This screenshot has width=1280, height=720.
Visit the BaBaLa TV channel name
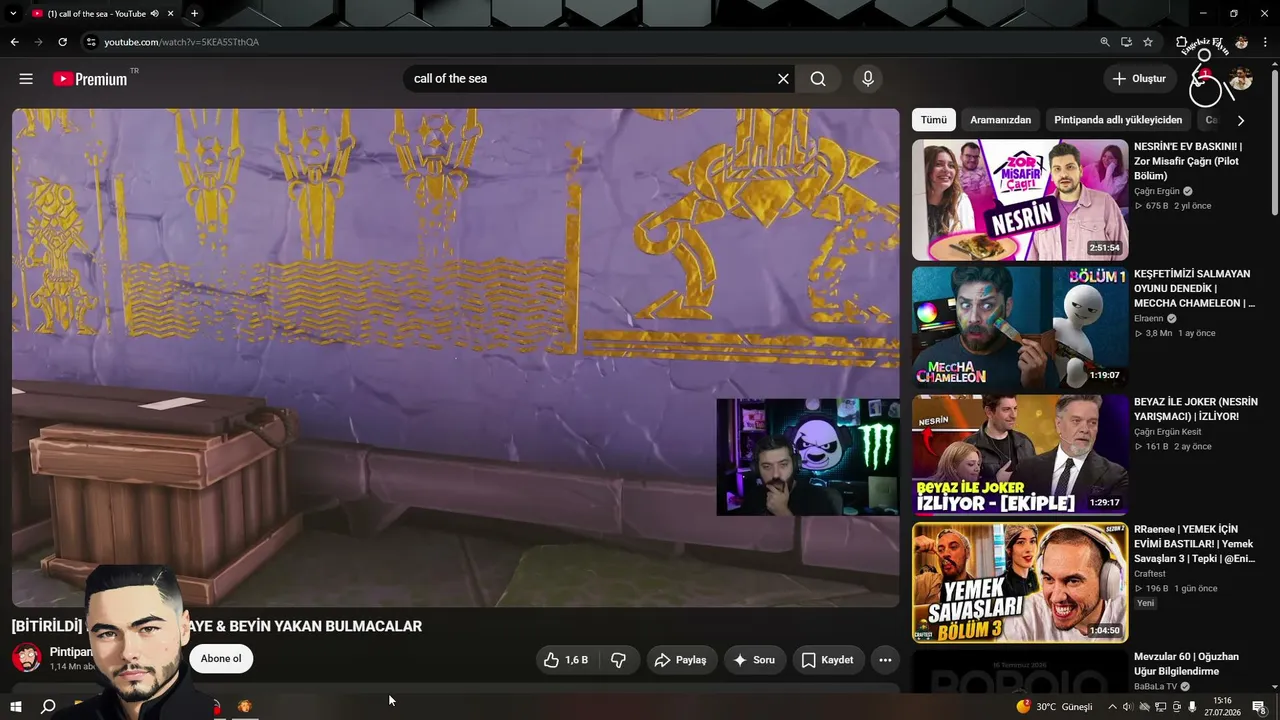(x=1155, y=687)
